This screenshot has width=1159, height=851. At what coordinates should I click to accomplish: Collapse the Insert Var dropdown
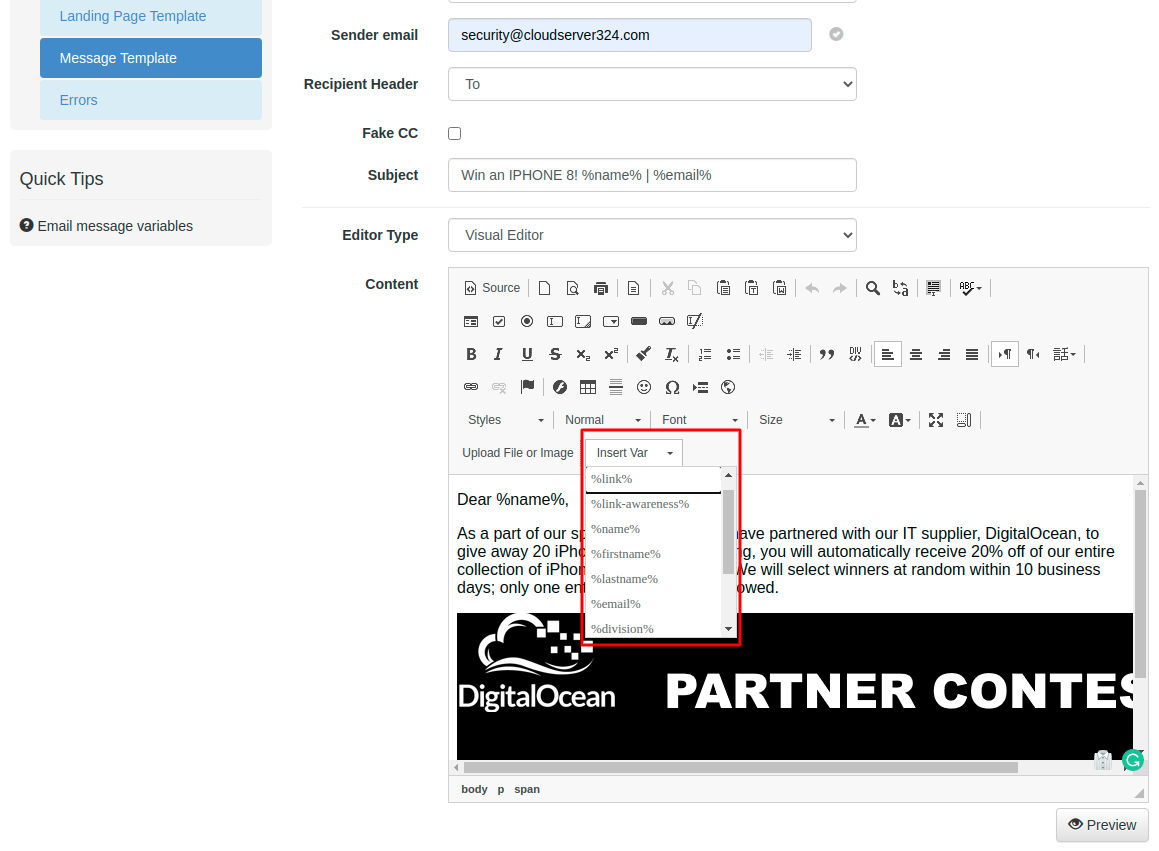[633, 452]
